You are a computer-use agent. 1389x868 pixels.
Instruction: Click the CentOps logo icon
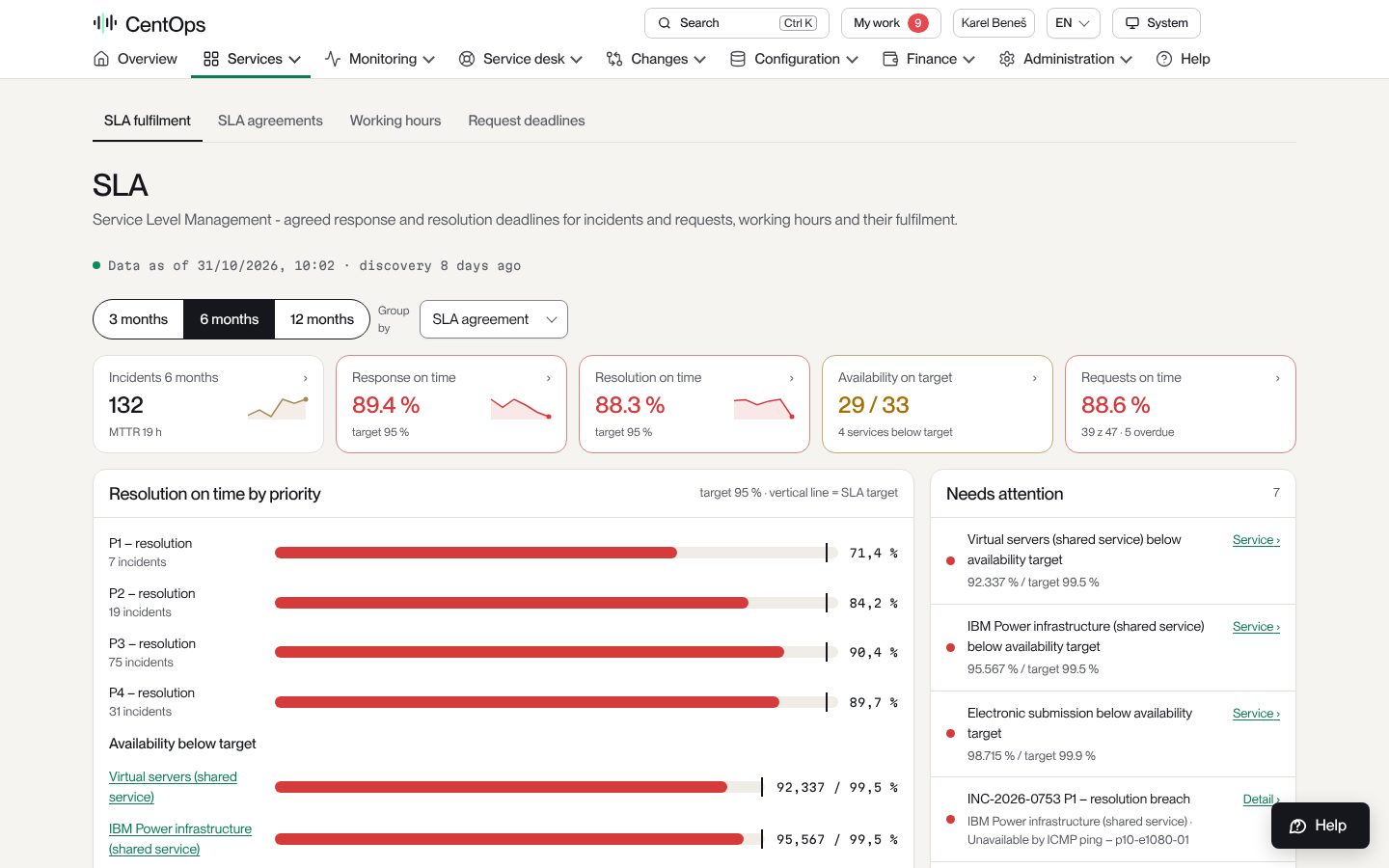[104, 23]
